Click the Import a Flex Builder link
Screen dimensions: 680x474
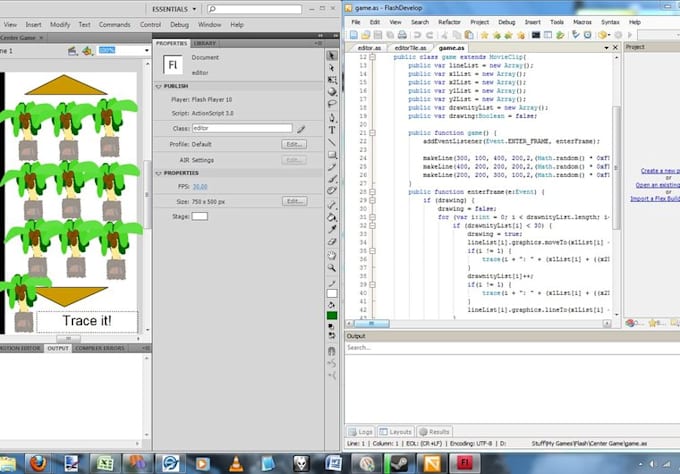pyautogui.click(x=655, y=199)
